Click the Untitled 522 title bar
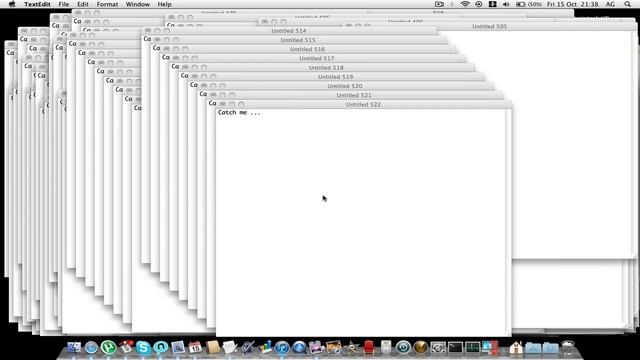 click(x=363, y=104)
